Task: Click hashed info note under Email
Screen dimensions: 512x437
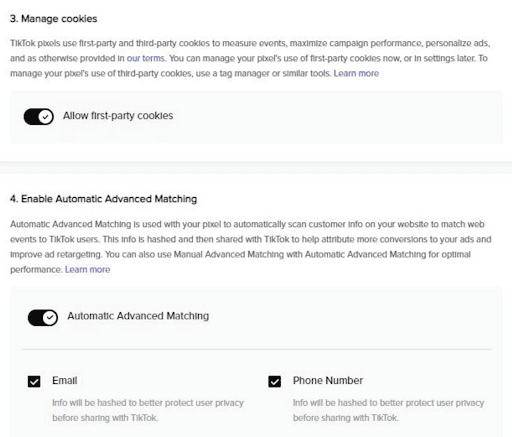Action: coord(148,410)
